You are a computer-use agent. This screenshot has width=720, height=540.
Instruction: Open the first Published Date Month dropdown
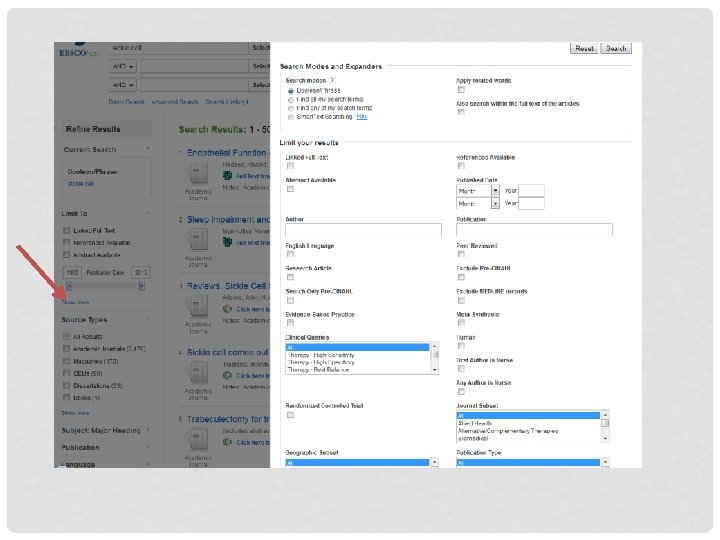(478, 191)
